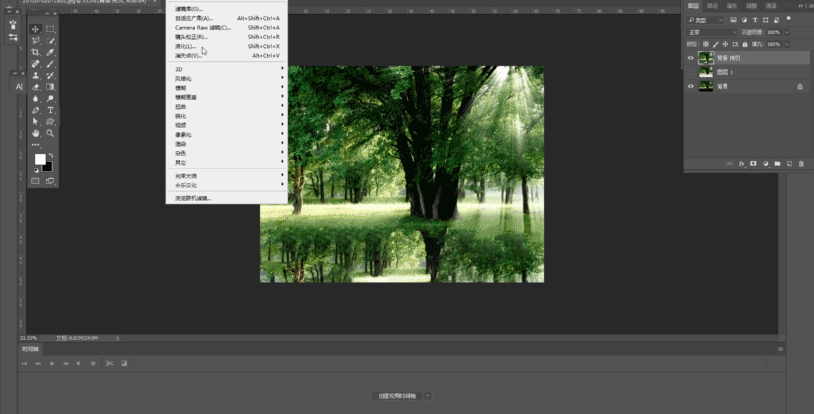Select the Rectangular Marquee tool

click(x=50, y=29)
